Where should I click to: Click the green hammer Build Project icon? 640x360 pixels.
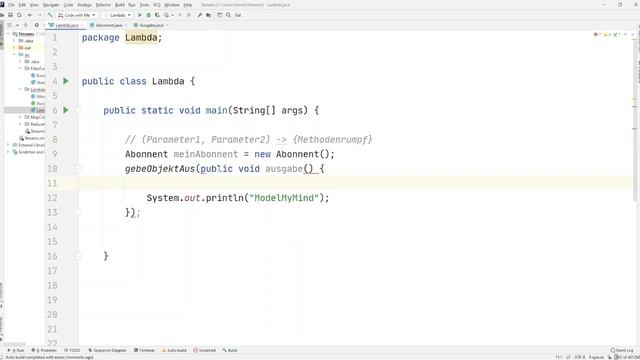tap(50, 15)
